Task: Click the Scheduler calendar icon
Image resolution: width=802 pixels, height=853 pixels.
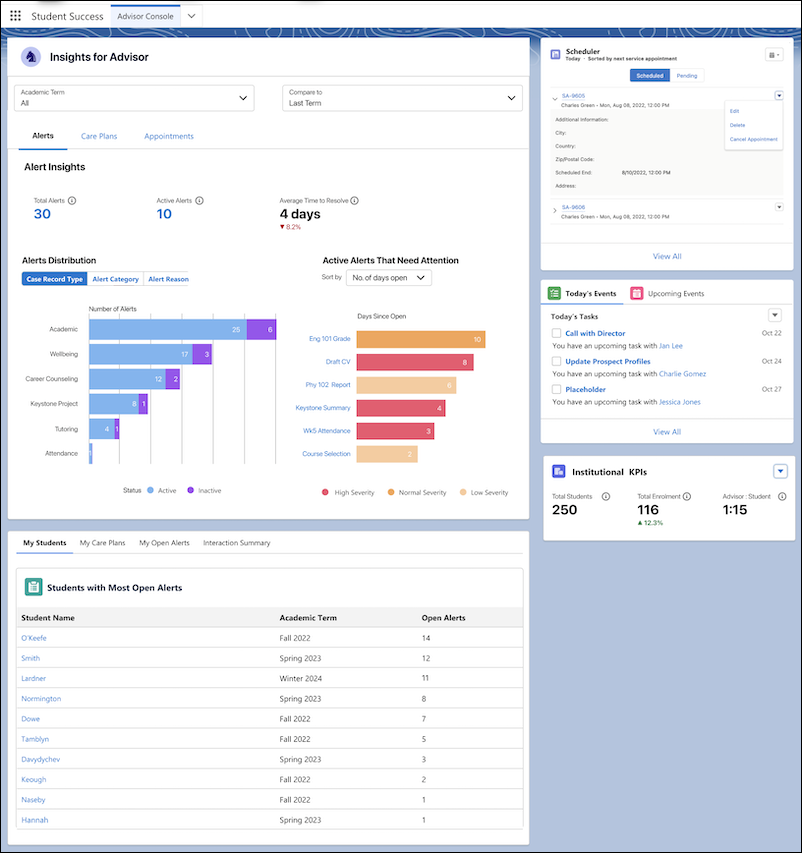Action: point(556,54)
